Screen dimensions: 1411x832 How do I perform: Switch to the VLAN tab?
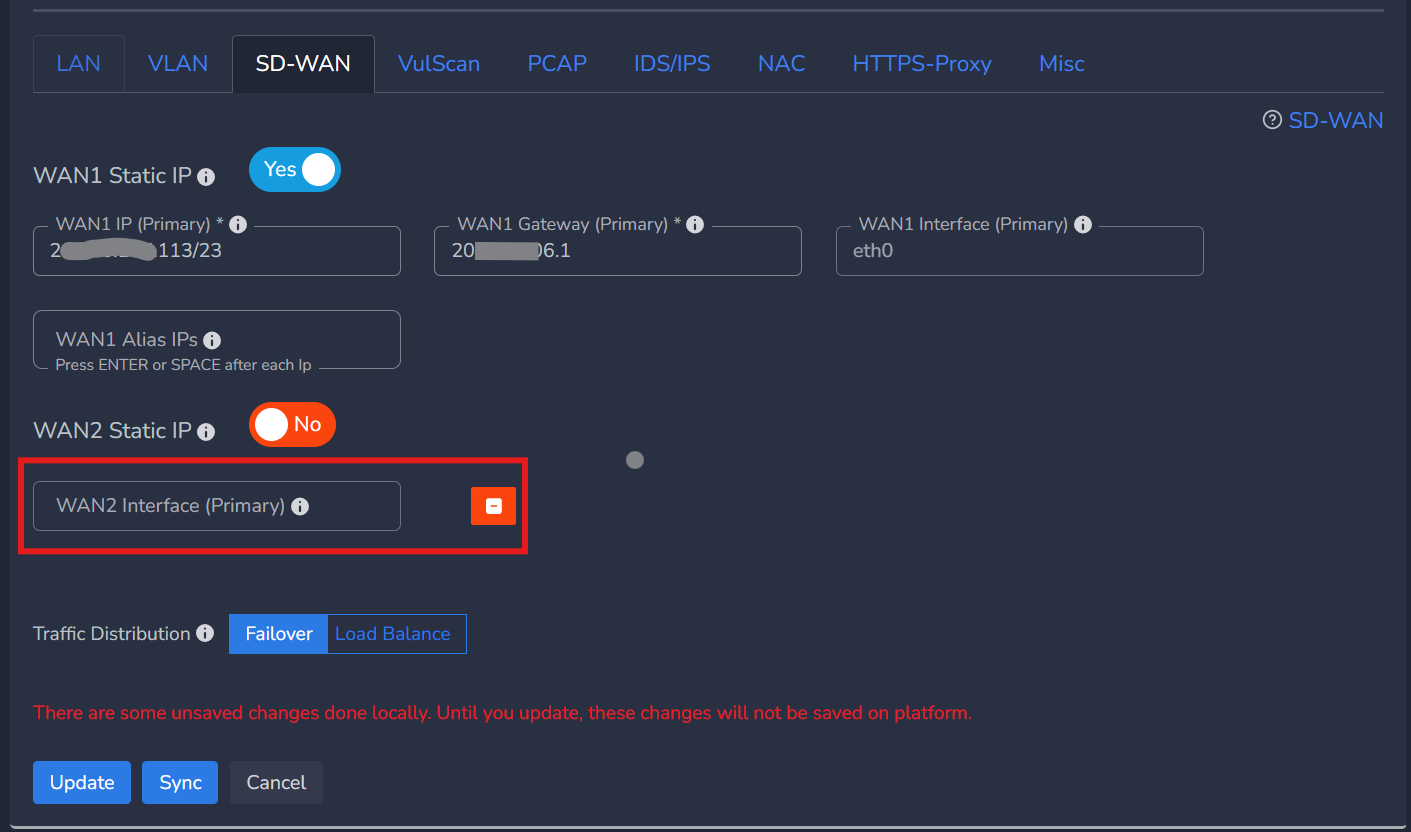coord(178,64)
